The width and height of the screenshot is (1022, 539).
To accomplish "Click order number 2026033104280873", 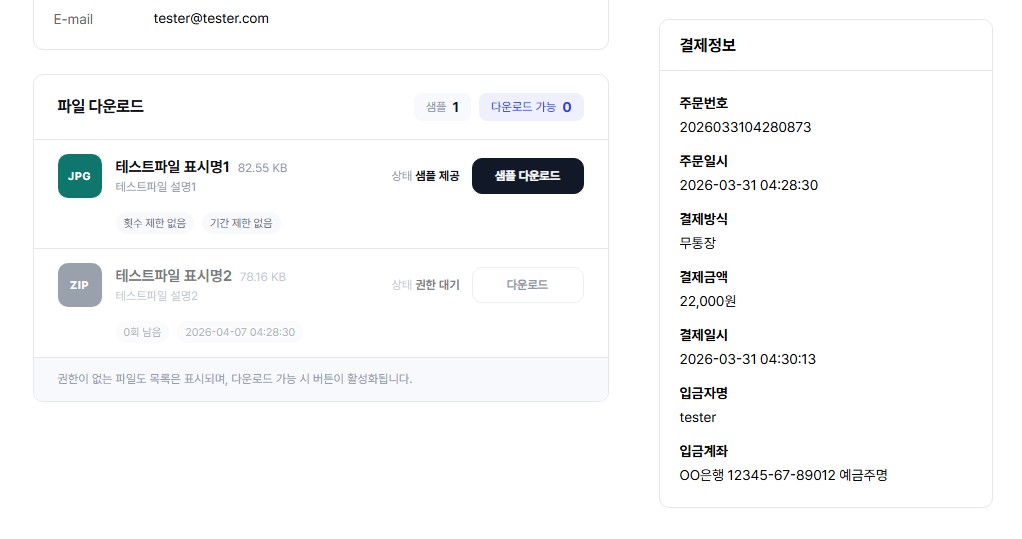I will click(x=745, y=127).
